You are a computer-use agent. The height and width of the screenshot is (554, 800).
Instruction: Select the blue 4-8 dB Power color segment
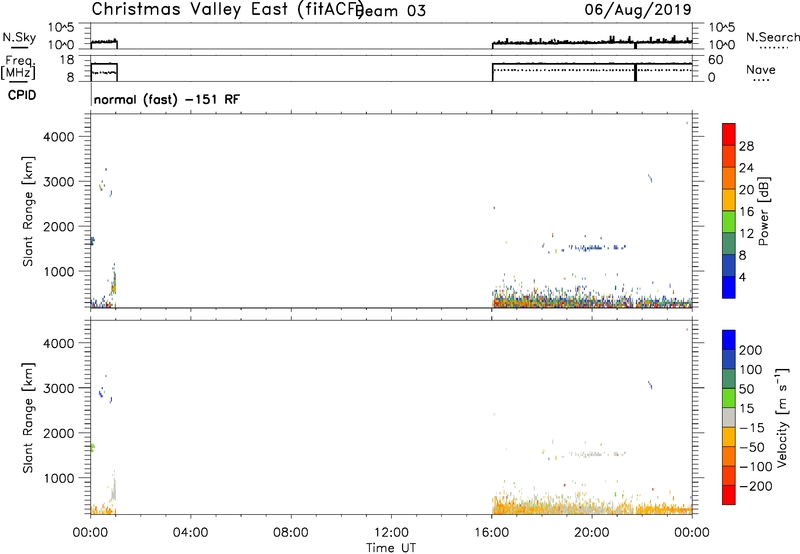tap(729, 265)
